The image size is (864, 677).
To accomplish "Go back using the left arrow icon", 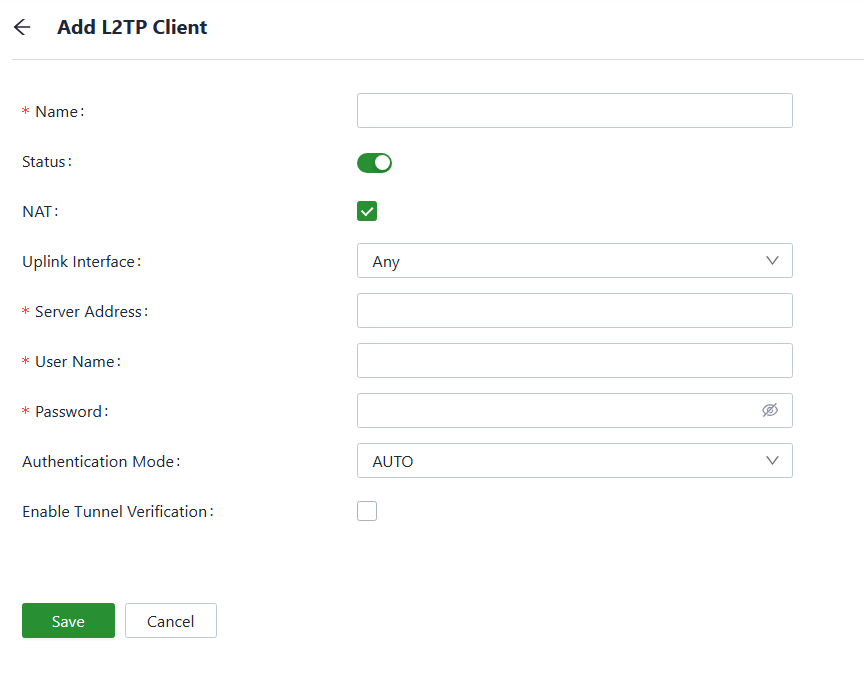I will pyautogui.click(x=22, y=28).
